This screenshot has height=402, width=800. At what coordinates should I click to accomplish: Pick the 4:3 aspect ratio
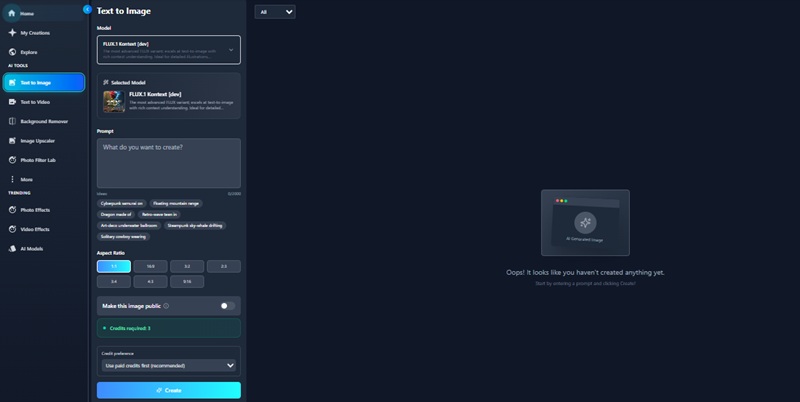coord(151,282)
